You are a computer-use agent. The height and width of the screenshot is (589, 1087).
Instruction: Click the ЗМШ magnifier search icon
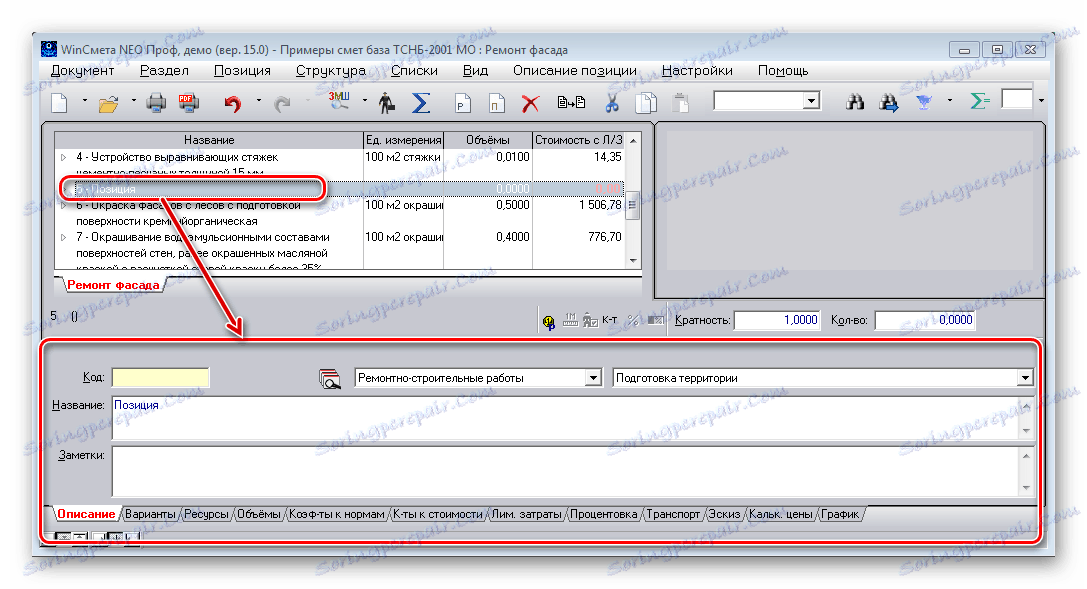pos(339,101)
